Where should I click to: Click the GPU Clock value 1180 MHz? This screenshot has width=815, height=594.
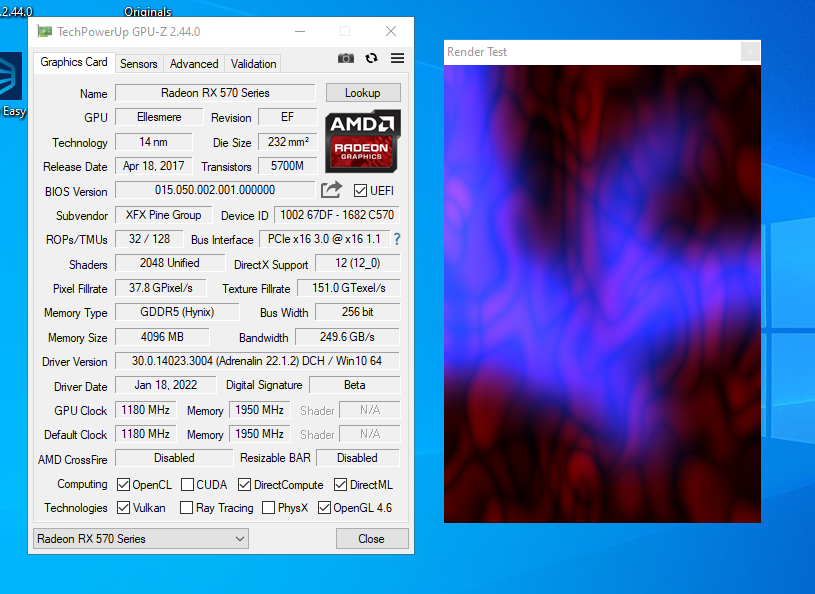[x=146, y=410]
